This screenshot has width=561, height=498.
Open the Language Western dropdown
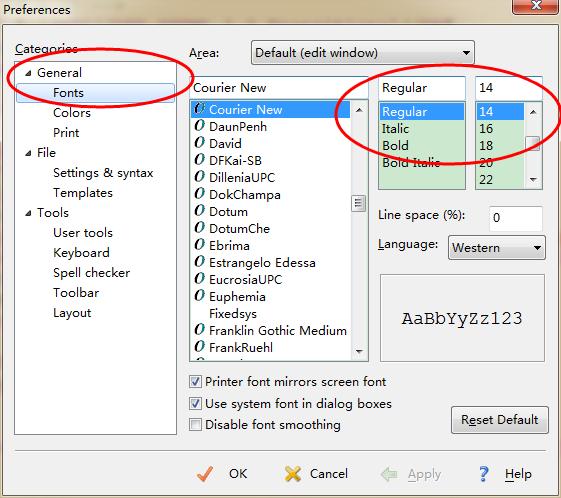point(497,248)
